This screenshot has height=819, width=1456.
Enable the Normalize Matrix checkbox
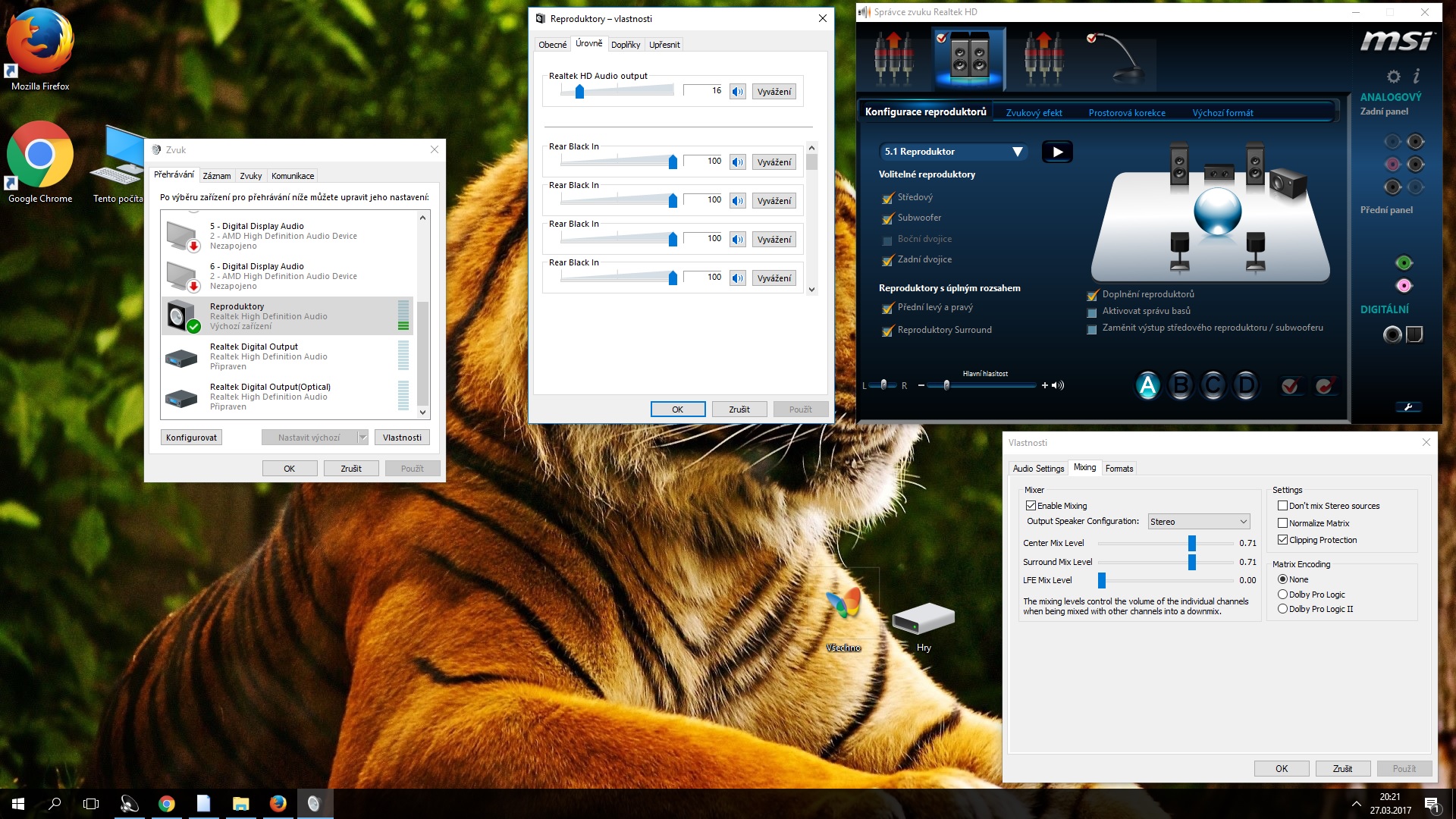tap(1282, 523)
